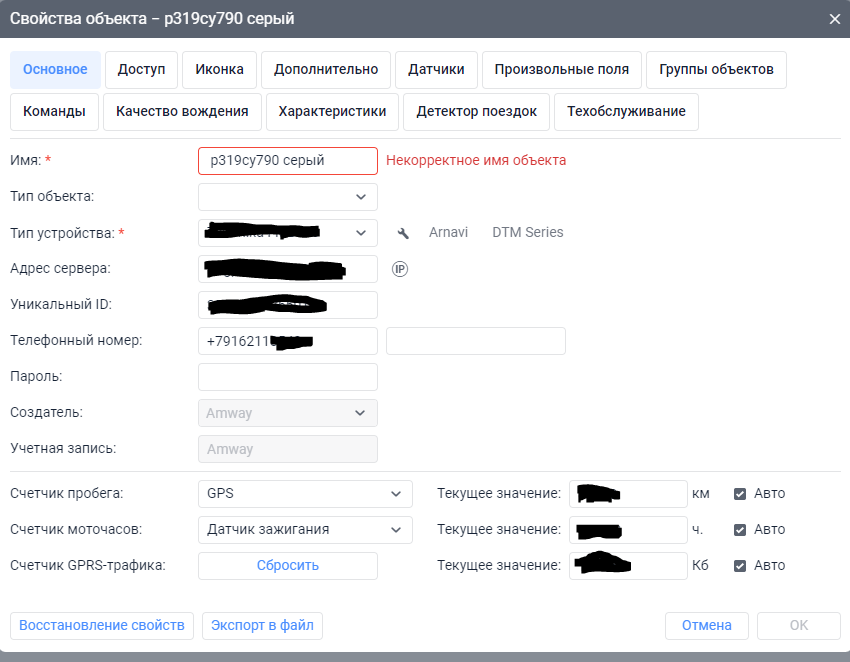Image resolution: width=850 pixels, height=662 pixels.
Task: Select the Качество вождения tab
Action: coord(182,112)
